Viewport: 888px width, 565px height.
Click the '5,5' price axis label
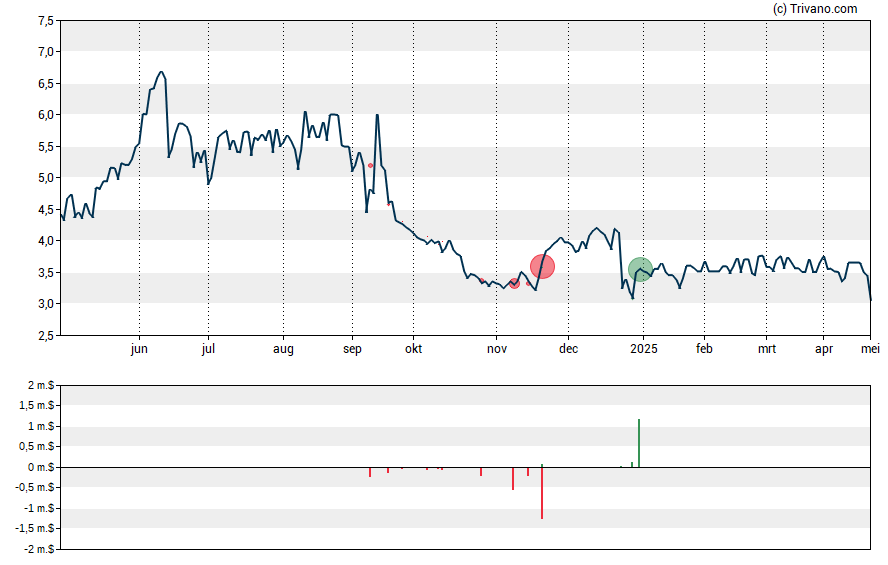[46, 147]
